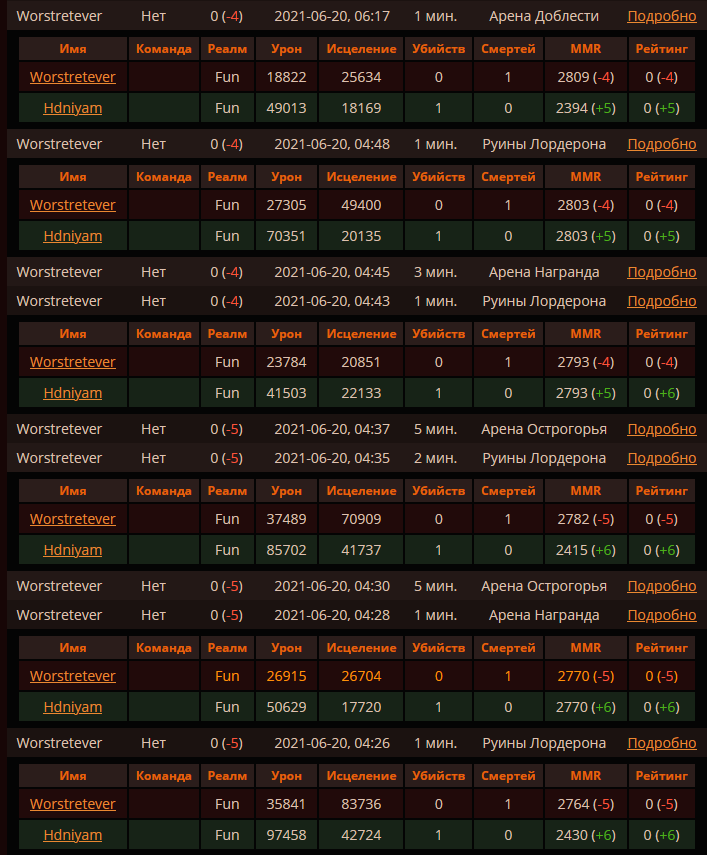Viewport: 707px width, 855px height.
Task: Click the MMR cell 2782 (-5)
Action: point(585,520)
